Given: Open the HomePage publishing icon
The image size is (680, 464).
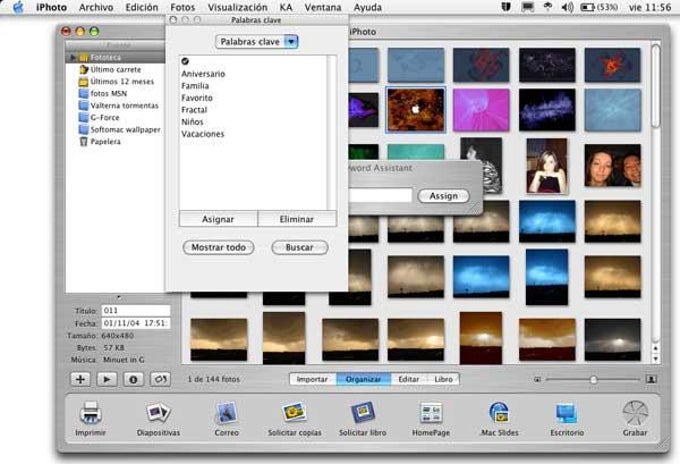Looking at the screenshot, I should click(431, 412).
